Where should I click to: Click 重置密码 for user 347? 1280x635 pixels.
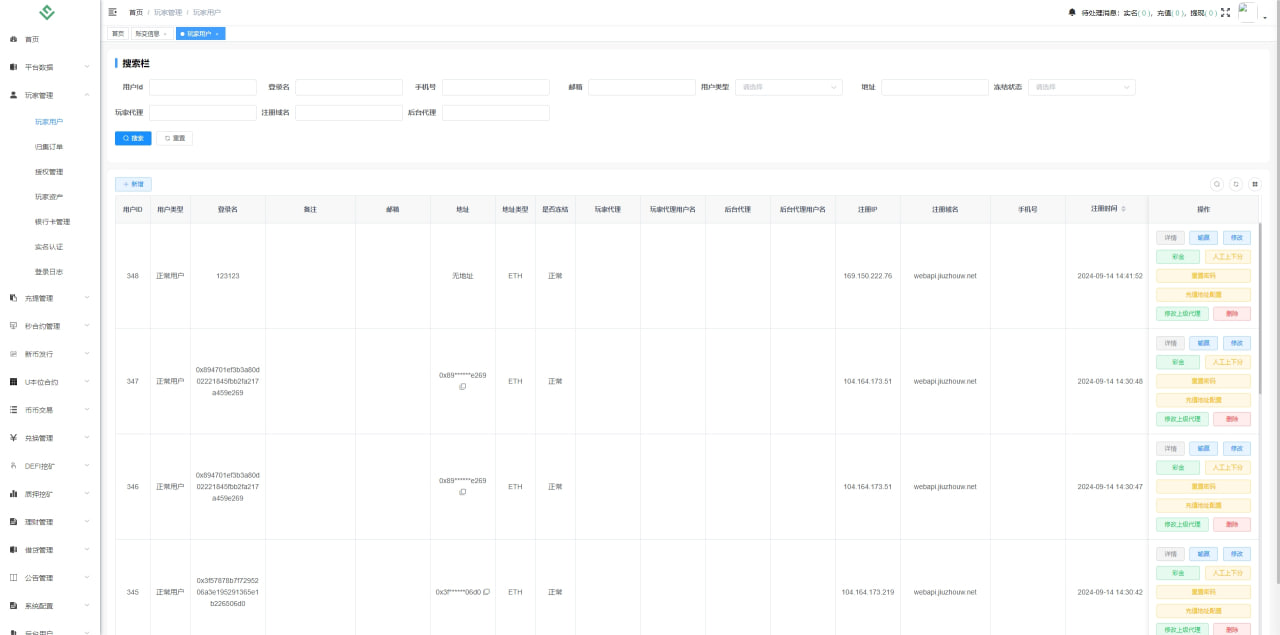(1203, 381)
